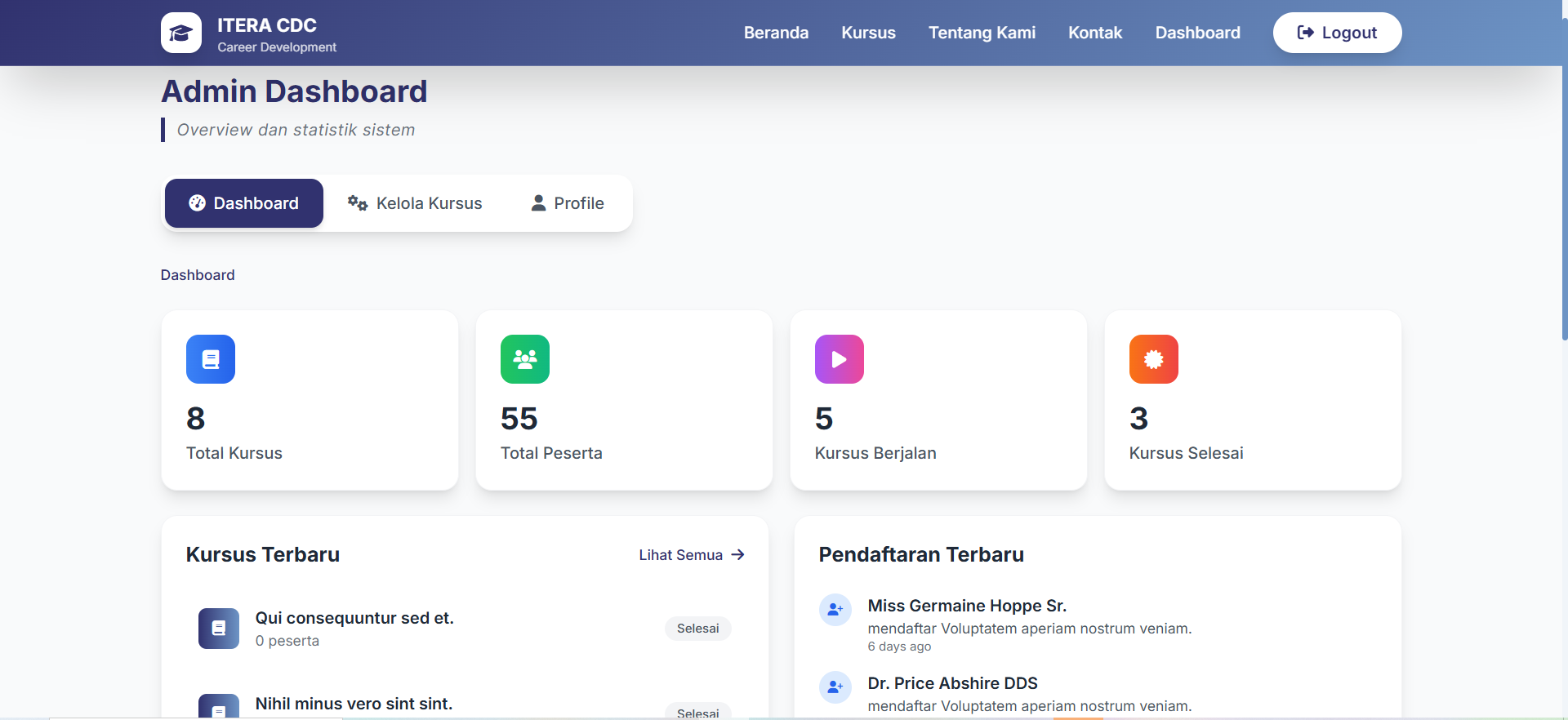Click the Dashboard breadcrumb text

coord(198,275)
